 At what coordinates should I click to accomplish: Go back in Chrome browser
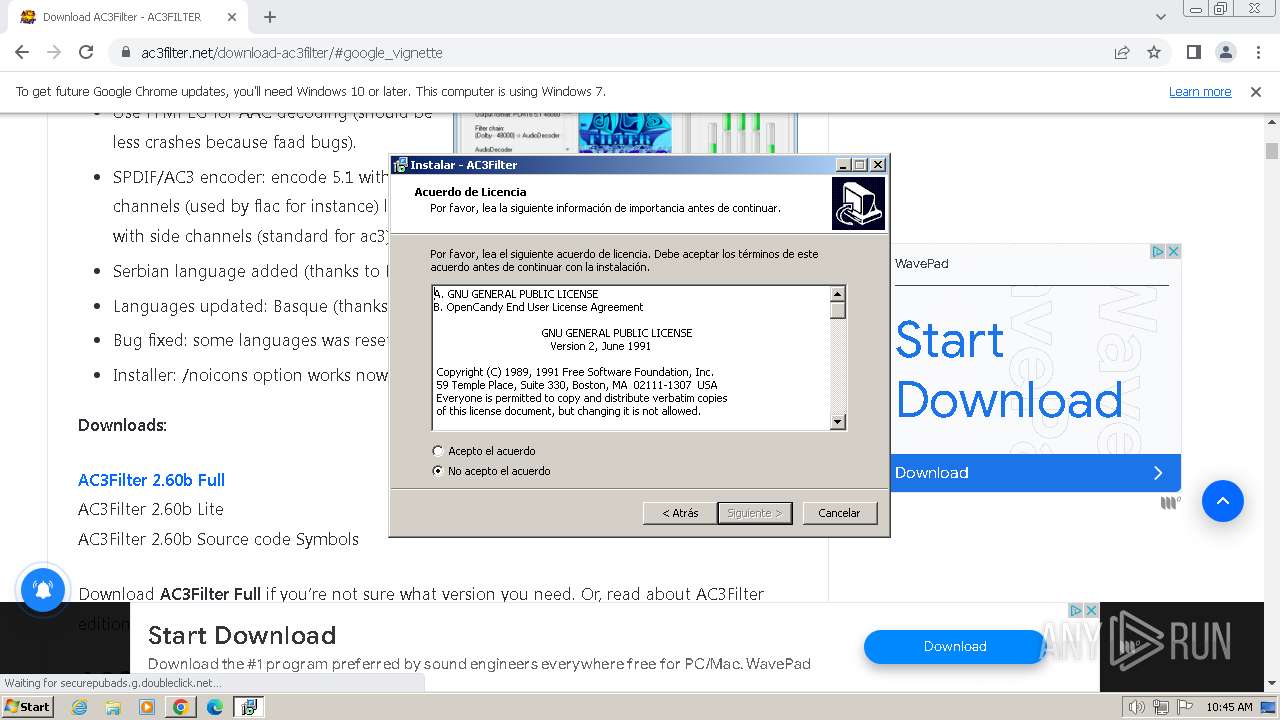coord(22,52)
